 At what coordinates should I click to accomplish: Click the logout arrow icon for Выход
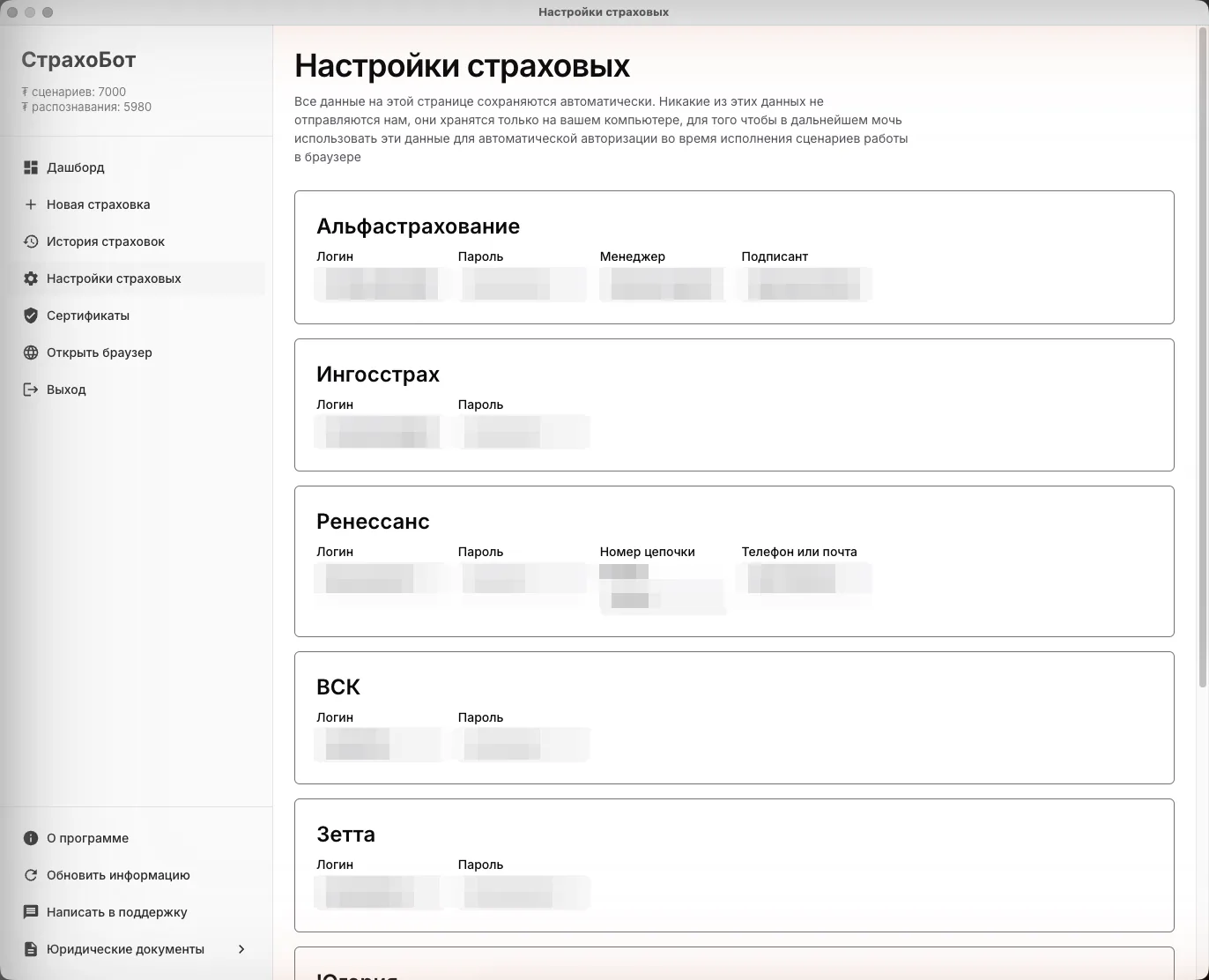point(31,390)
